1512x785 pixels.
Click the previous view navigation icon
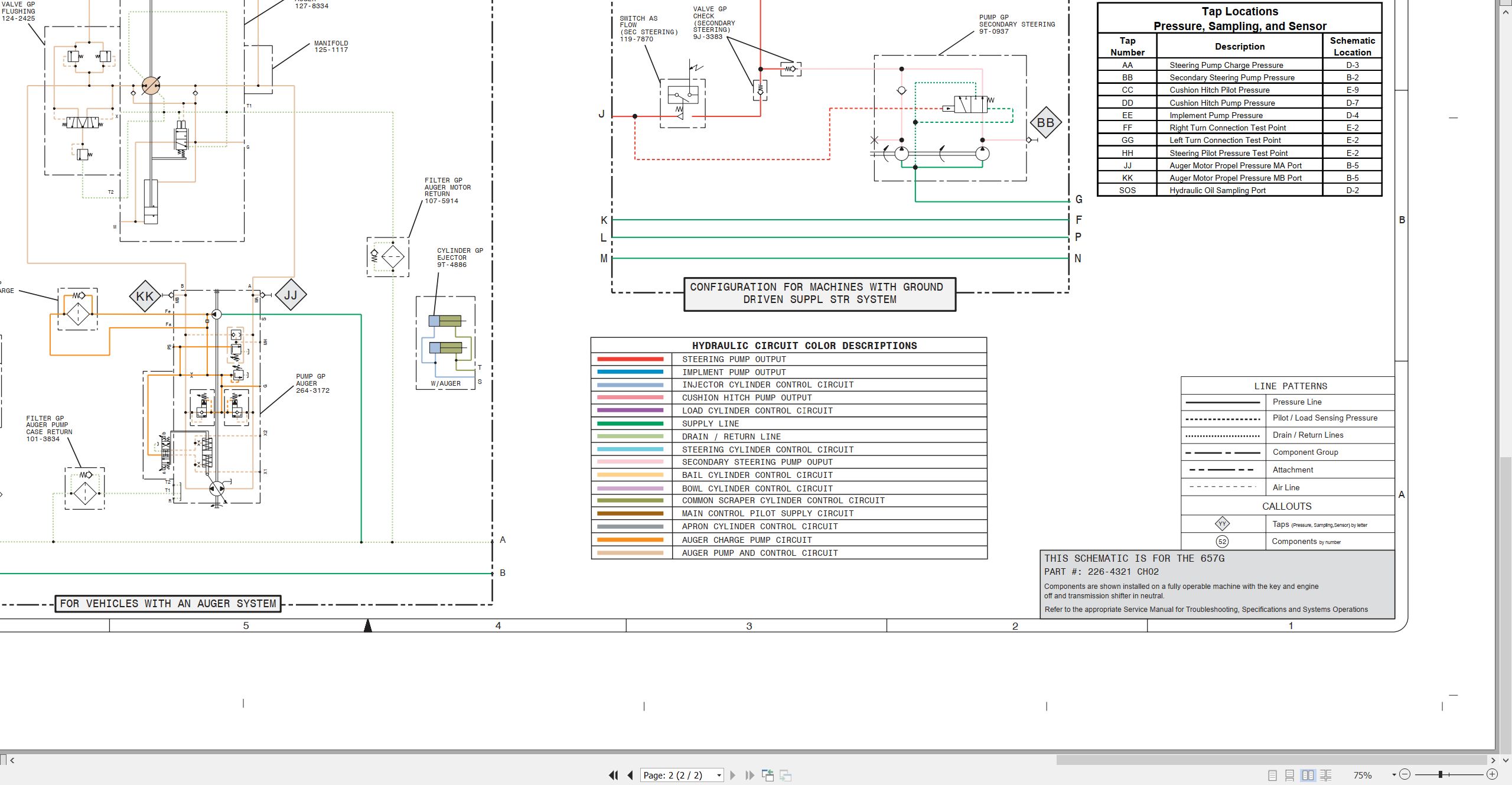pyautogui.click(x=768, y=775)
